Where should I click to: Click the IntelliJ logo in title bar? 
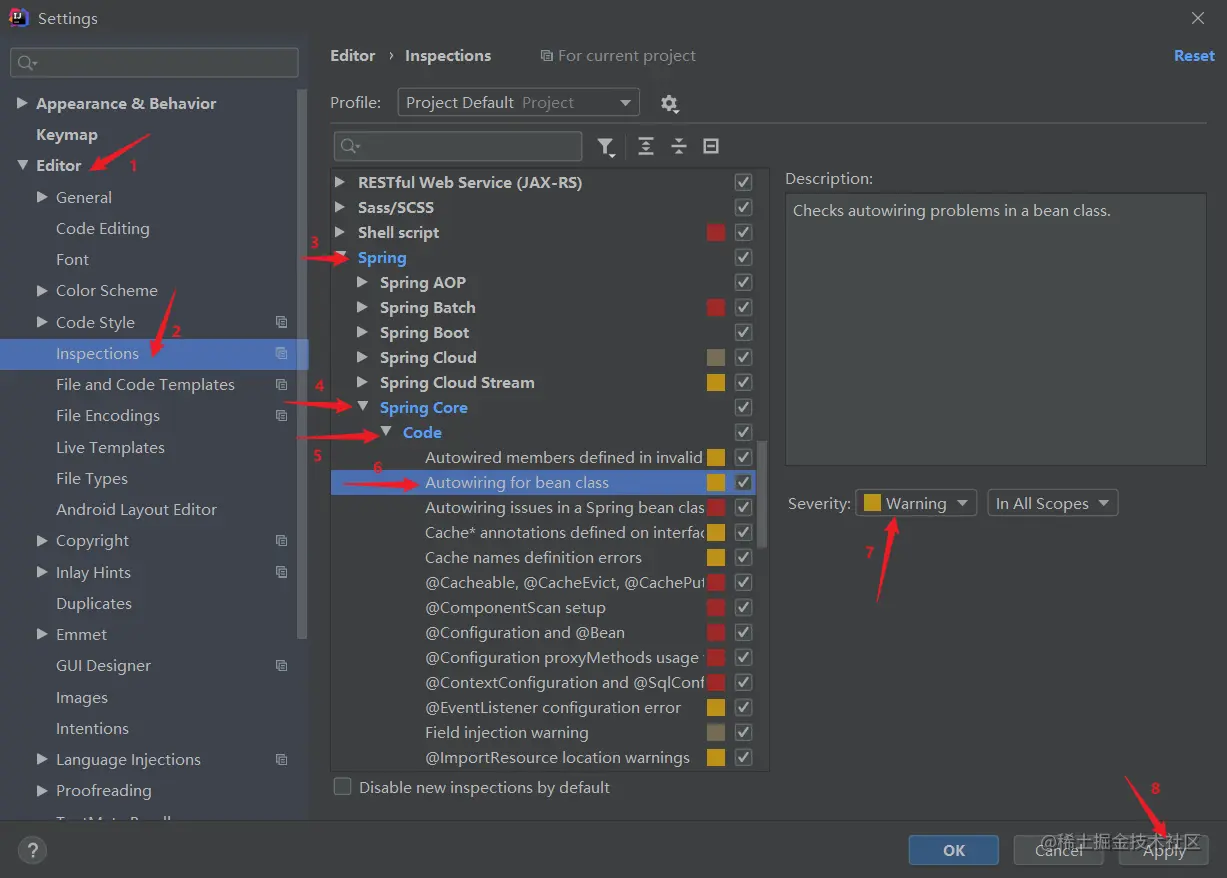18,18
